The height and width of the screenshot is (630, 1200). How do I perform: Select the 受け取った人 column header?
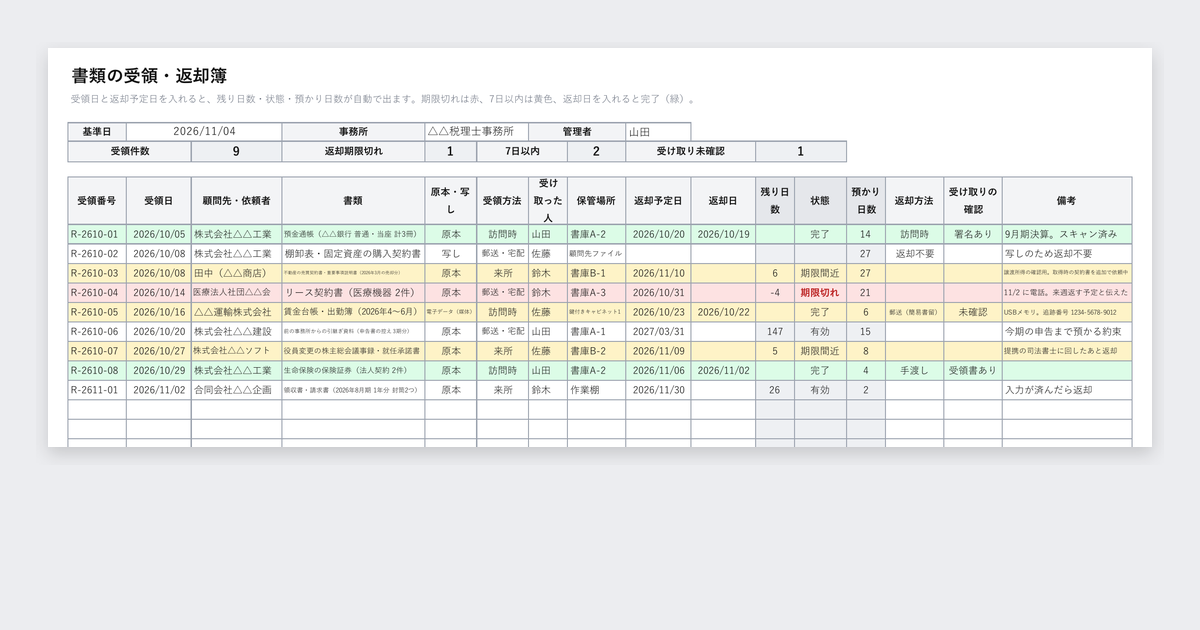(x=548, y=201)
